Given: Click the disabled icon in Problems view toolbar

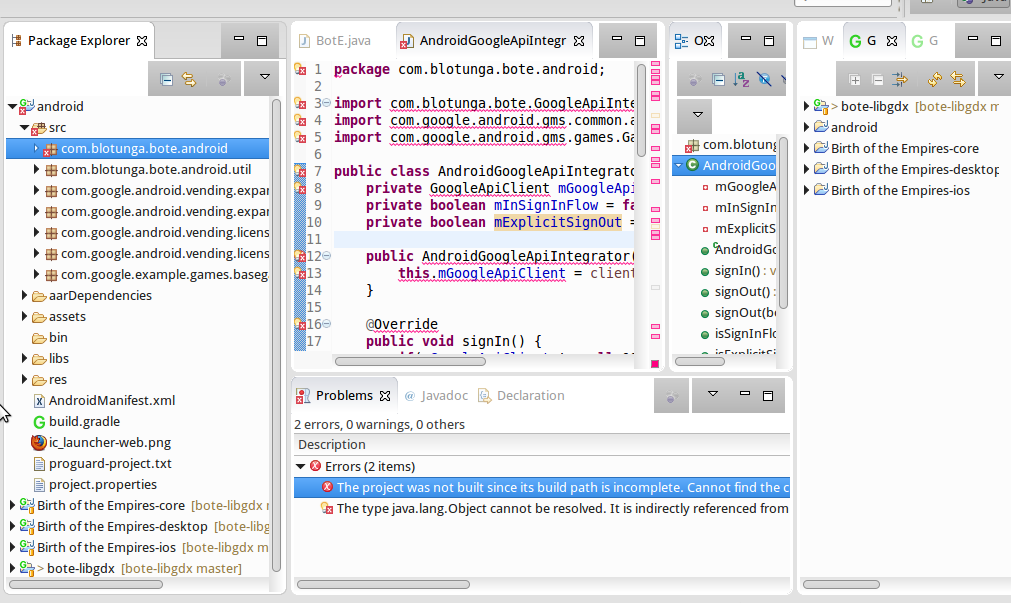Looking at the screenshot, I should point(671,396).
